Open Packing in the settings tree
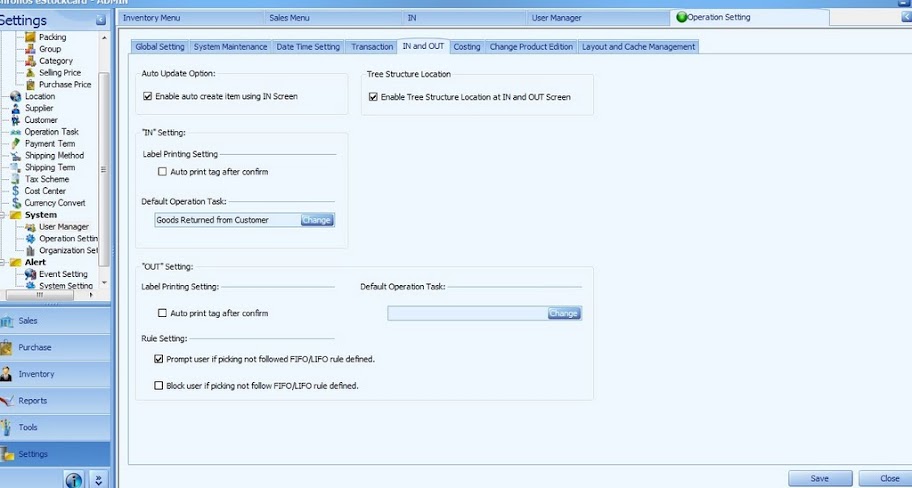Viewport: 912px width, 488px height. 52,37
